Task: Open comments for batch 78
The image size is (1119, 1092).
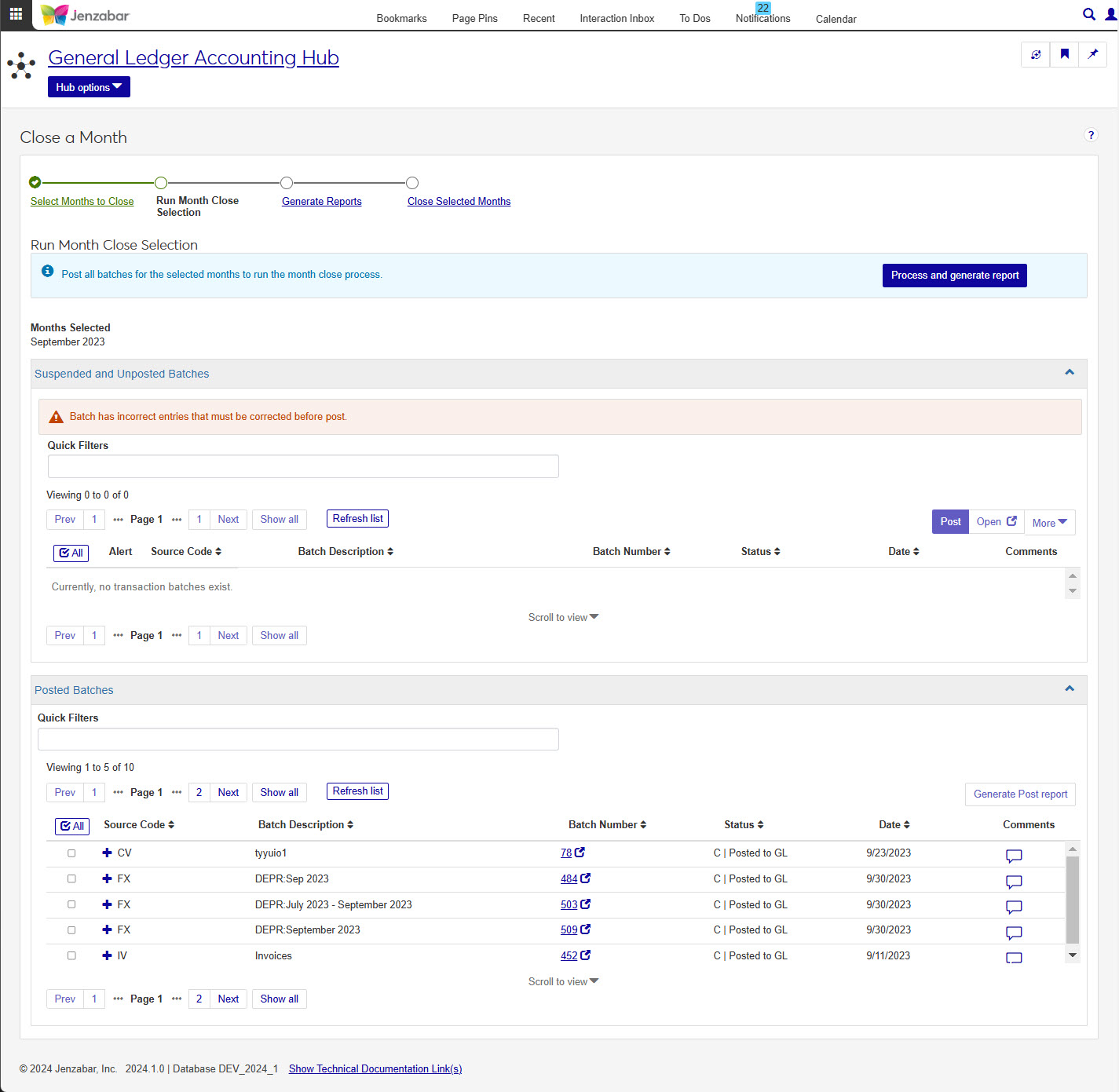Action: [x=1014, y=856]
